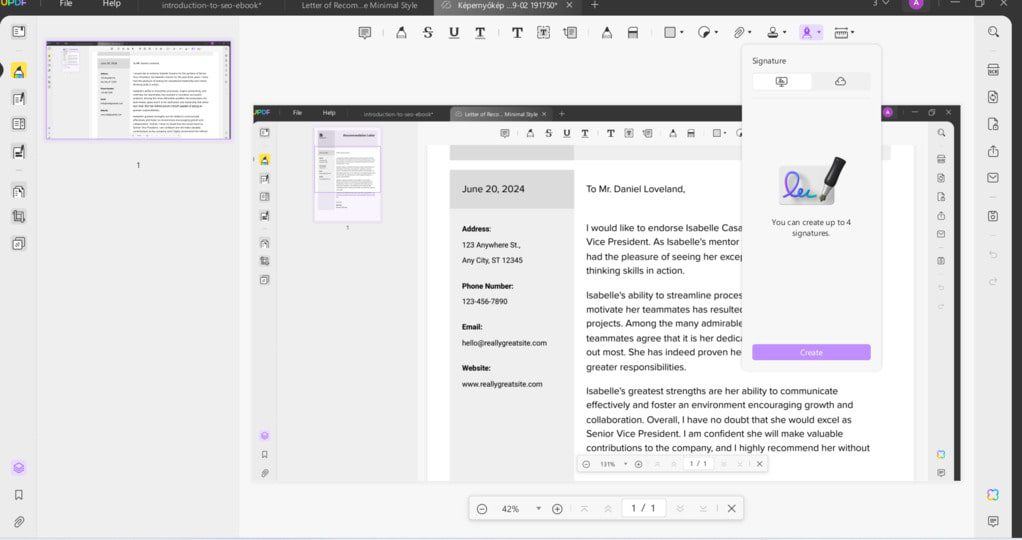Pick the eraser tool in toolbar
1022x540 pixels.
[633, 32]
